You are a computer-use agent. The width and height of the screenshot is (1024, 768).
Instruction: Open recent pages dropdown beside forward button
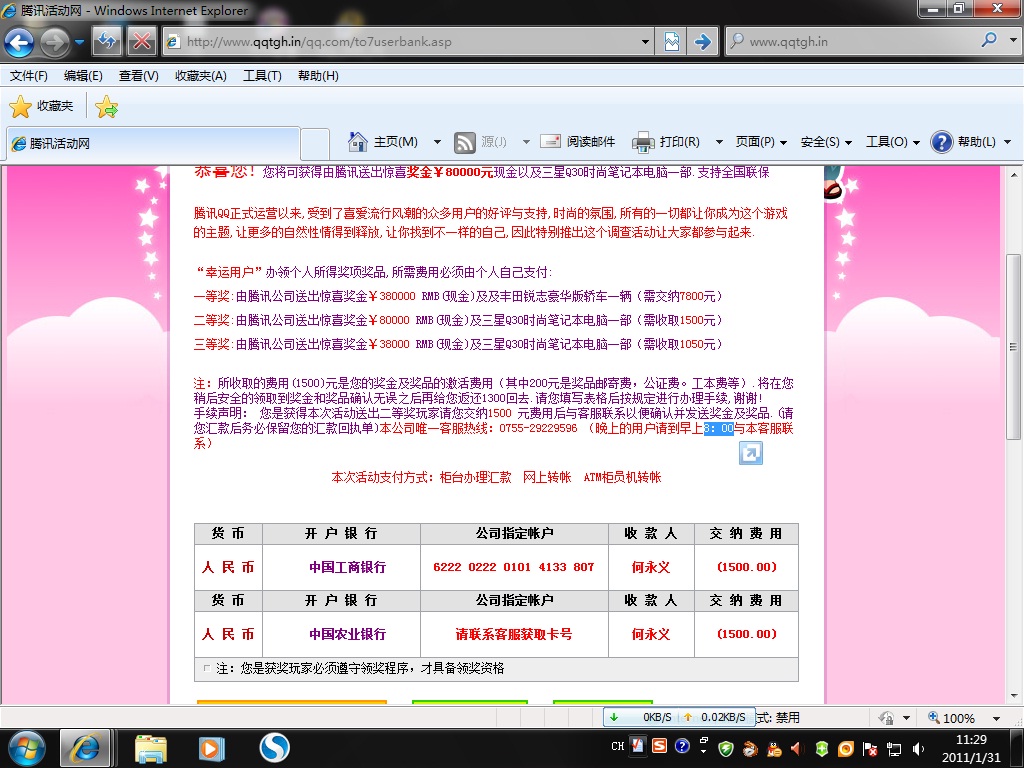[80, 42]
